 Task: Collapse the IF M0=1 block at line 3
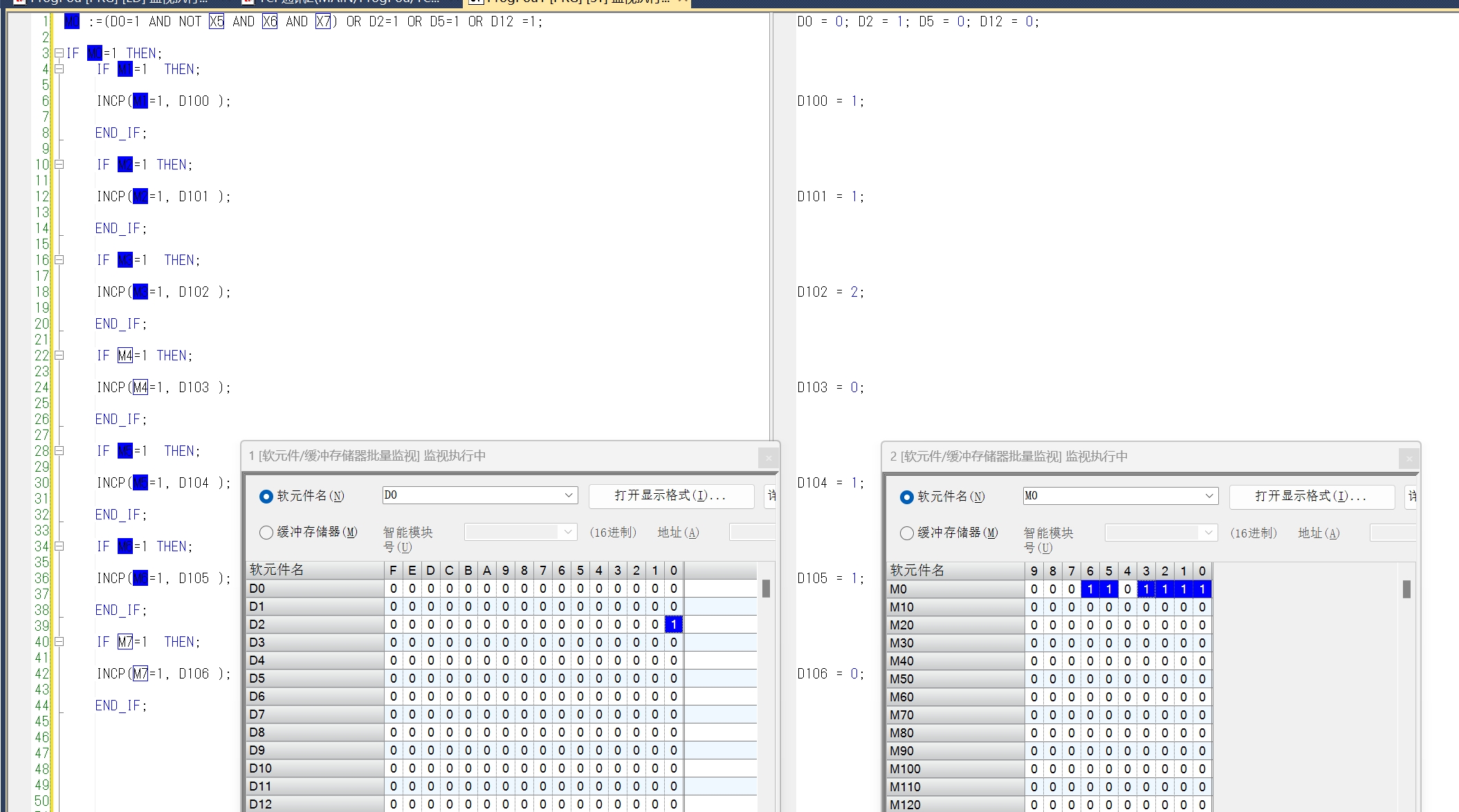[x=59, y=53]
